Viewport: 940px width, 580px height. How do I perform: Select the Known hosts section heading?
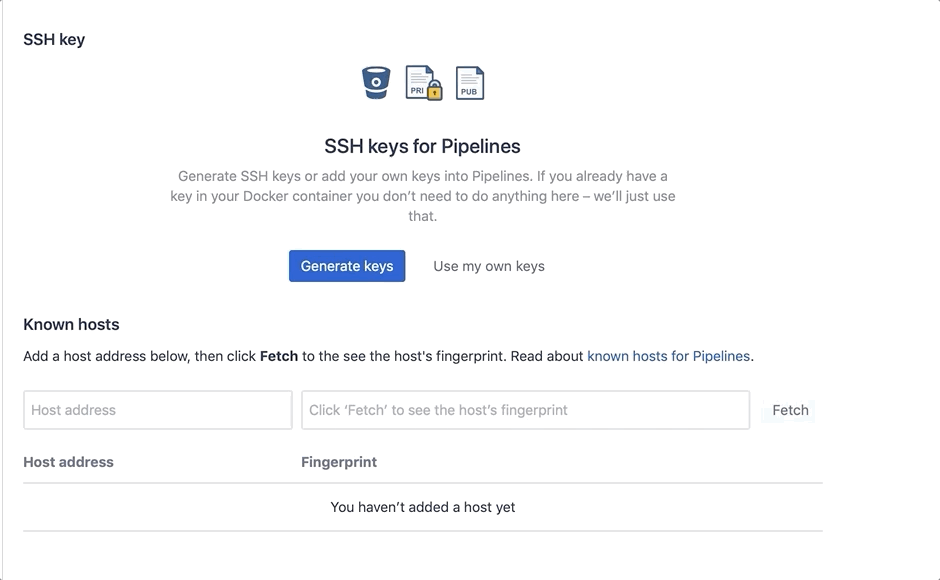click(x=71, y=324)
